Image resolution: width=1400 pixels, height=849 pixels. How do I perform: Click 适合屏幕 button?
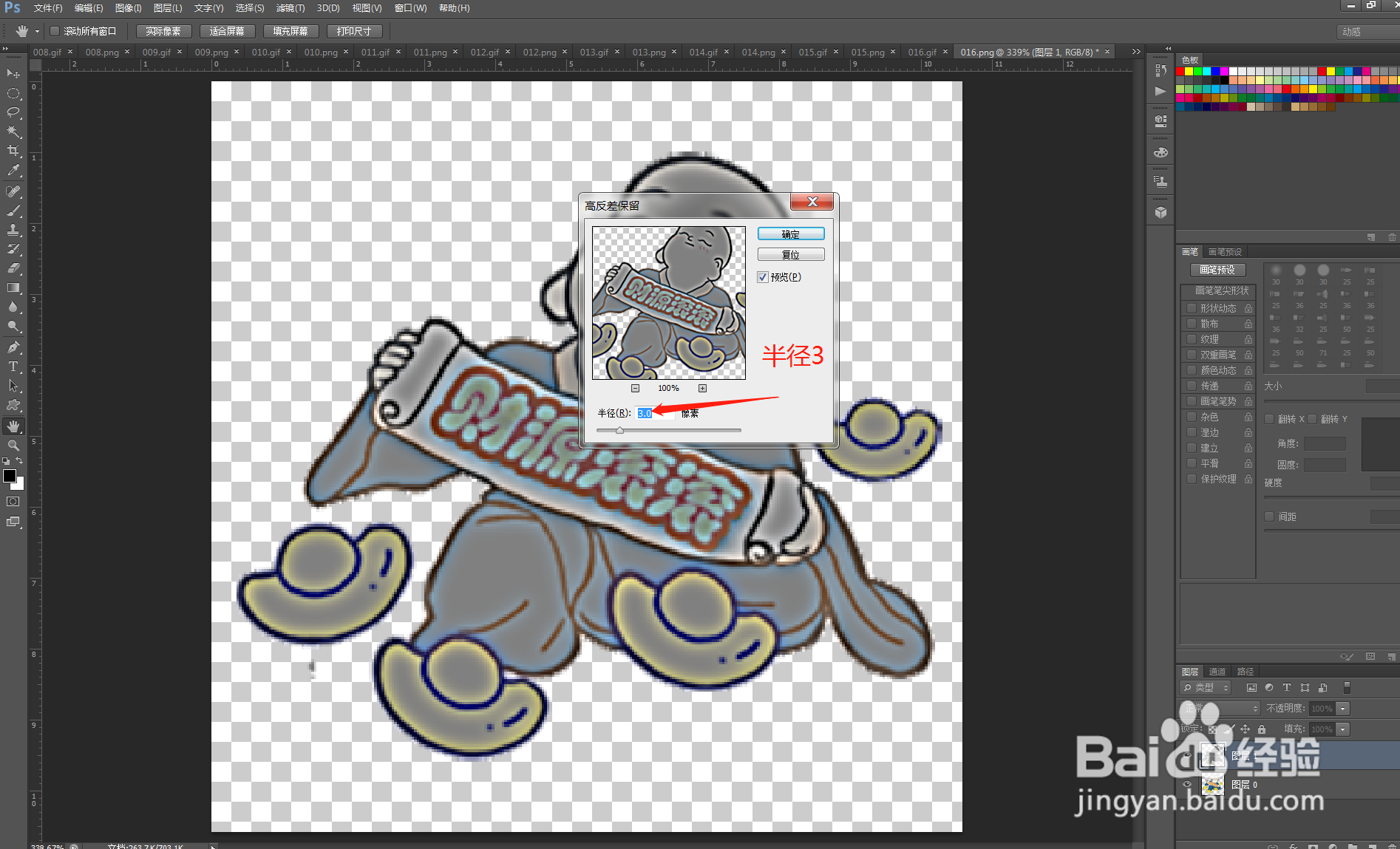[x=227, y=31]
